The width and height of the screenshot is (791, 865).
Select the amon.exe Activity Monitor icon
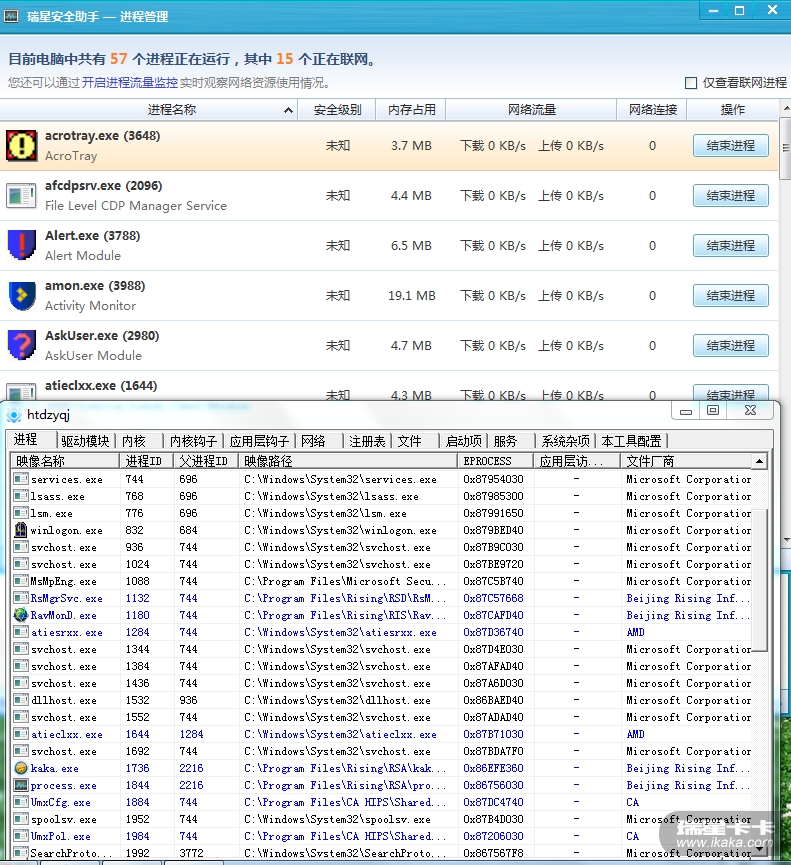[21, 296]
